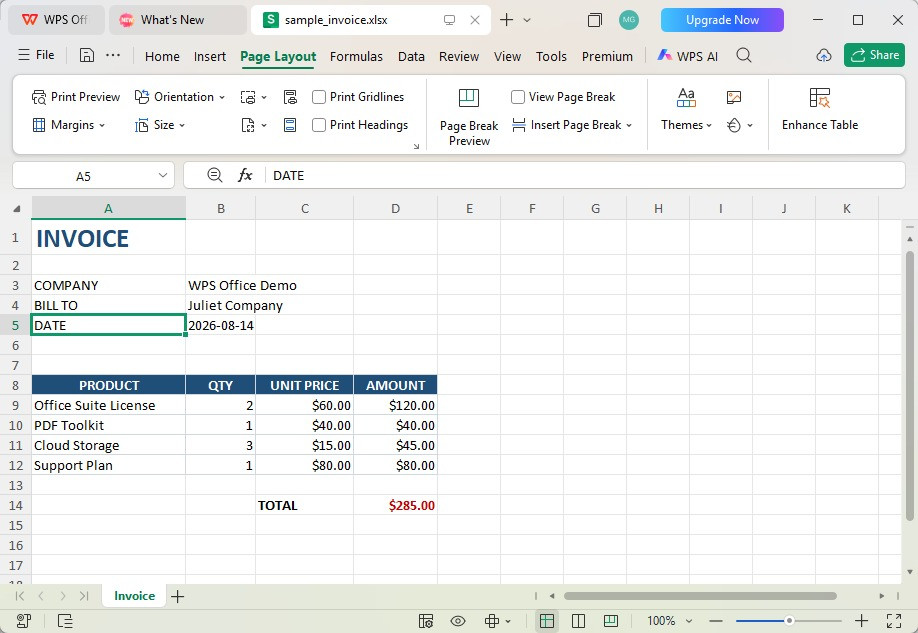This screenshot has width=918, height=633.
Task: Open the new tab plus button
Action: [x=506, y=20]
